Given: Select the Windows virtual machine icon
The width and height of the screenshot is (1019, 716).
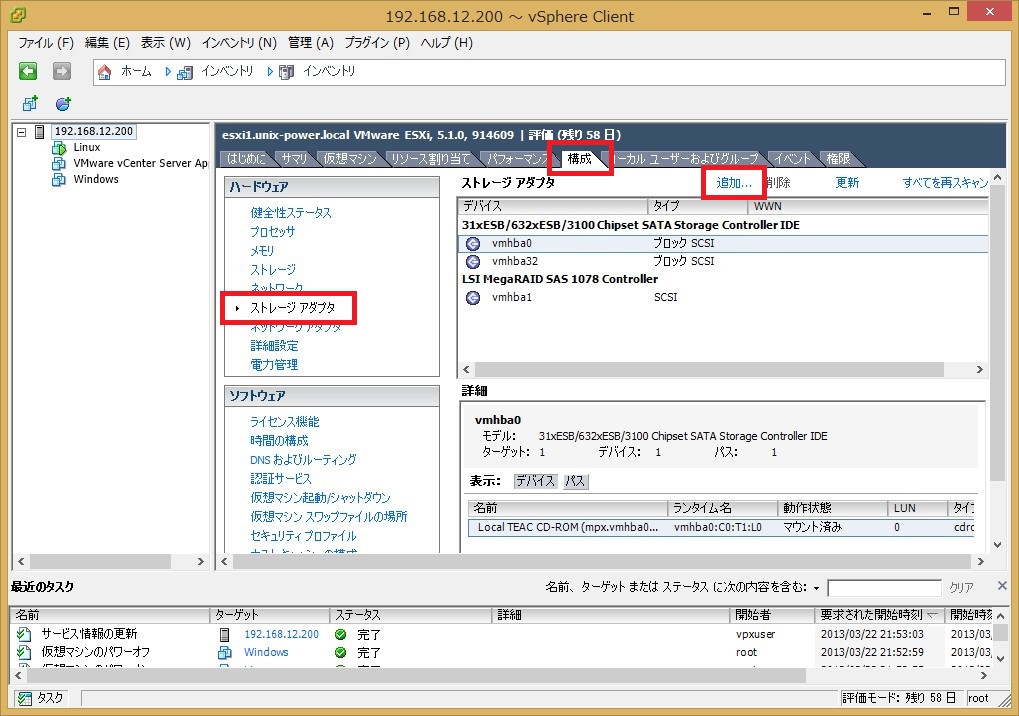Looking at the screenshot, I should (59, 179).
